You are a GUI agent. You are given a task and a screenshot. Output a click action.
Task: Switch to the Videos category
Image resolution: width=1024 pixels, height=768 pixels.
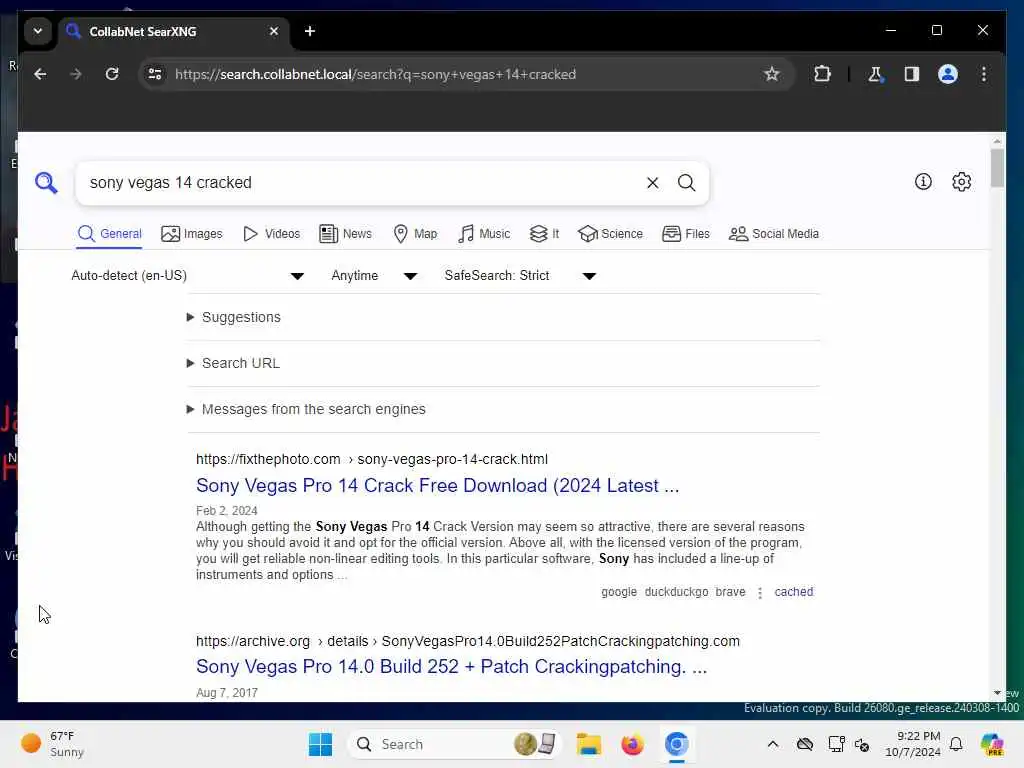pos(271,234)
